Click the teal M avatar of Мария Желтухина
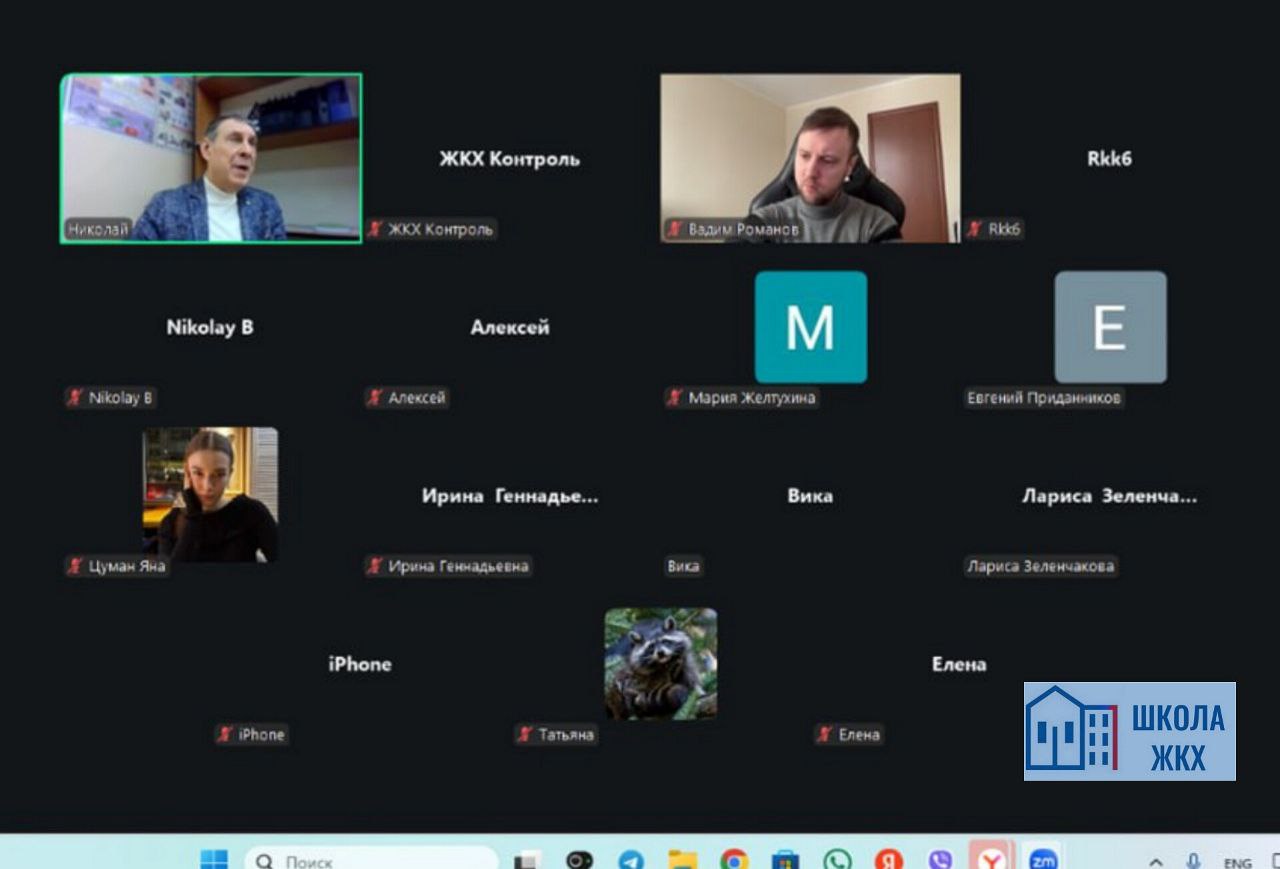Viewport: 1280px width, 869px height. (810, 327)
